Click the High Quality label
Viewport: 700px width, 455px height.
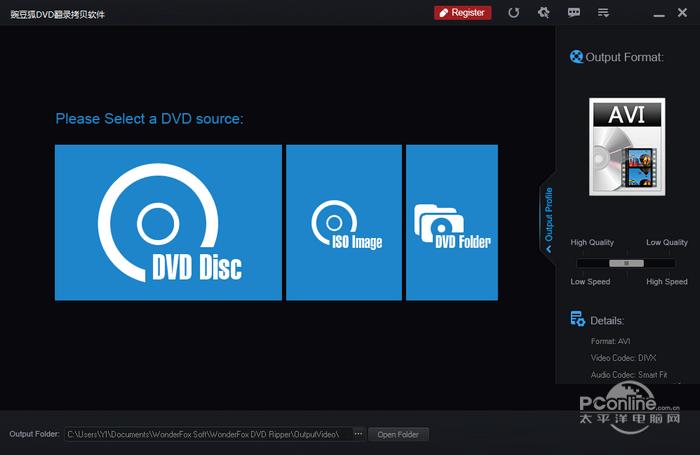point(592,242)
